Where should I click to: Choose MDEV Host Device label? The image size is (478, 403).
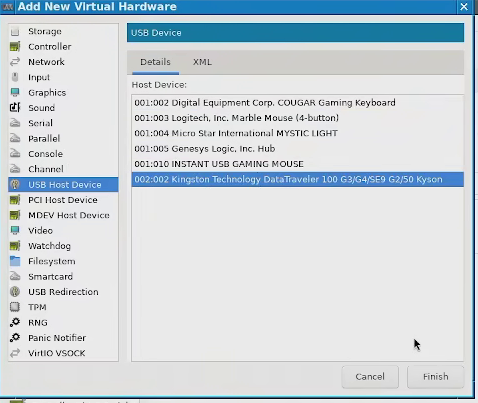coord(69,215)
